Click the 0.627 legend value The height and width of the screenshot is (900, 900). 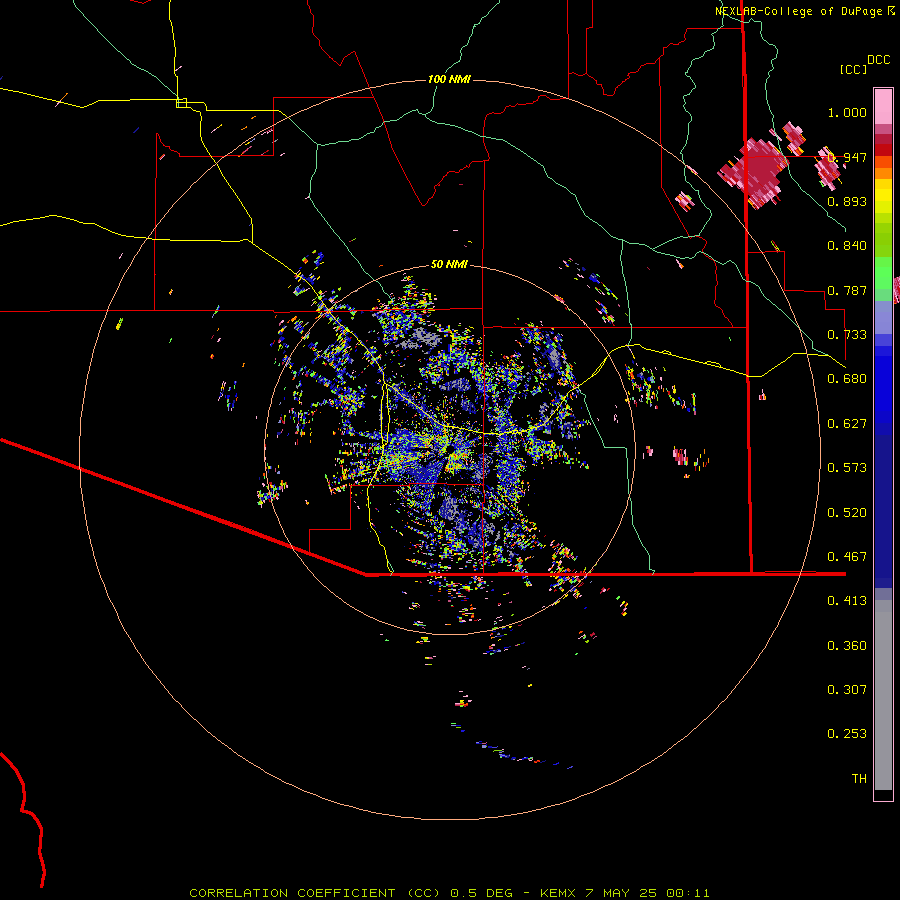(x=847, y=424)
